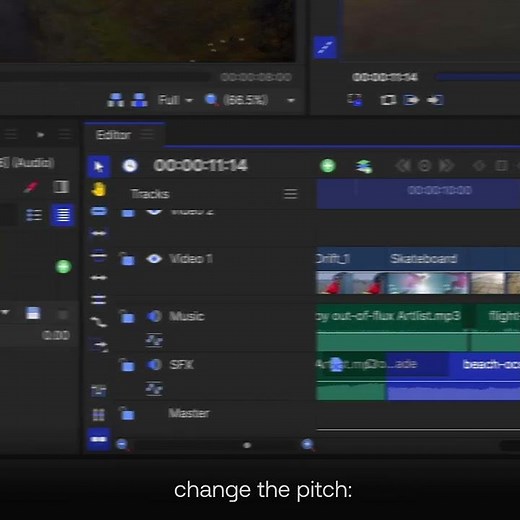Lock the Video 1 track
This screenshot has width=520, height=520.
[x=127, y=259]
